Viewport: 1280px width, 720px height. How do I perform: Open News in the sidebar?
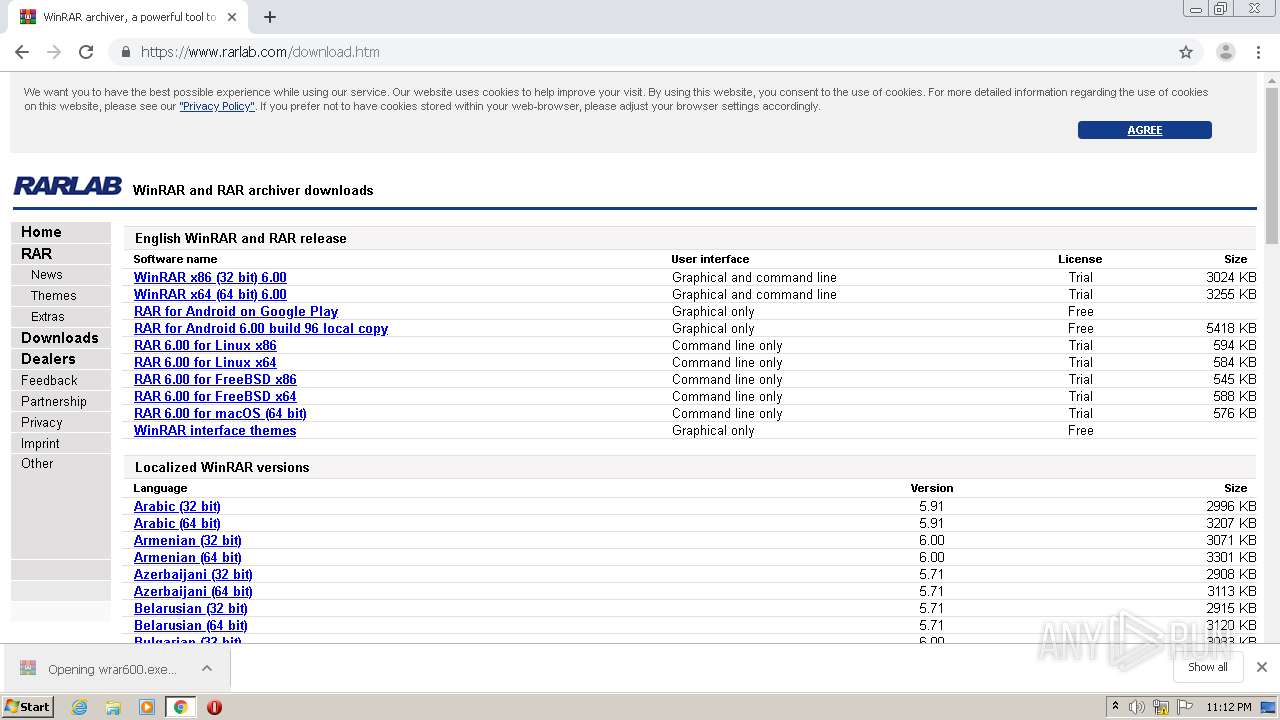click(46, 275)
